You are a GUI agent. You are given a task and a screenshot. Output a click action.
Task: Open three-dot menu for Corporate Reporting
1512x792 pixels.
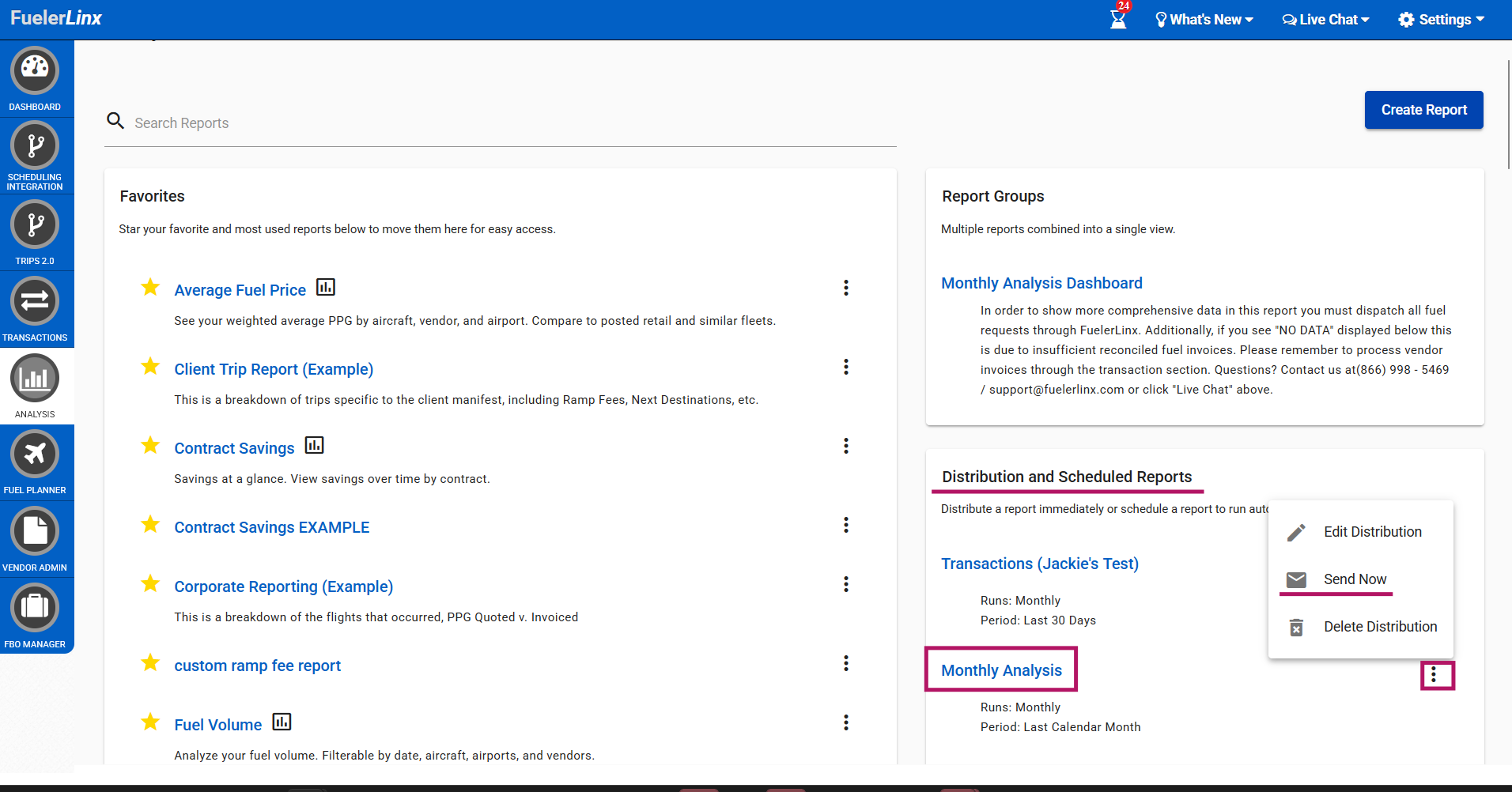pyautogui.click(x=846, y=584)
